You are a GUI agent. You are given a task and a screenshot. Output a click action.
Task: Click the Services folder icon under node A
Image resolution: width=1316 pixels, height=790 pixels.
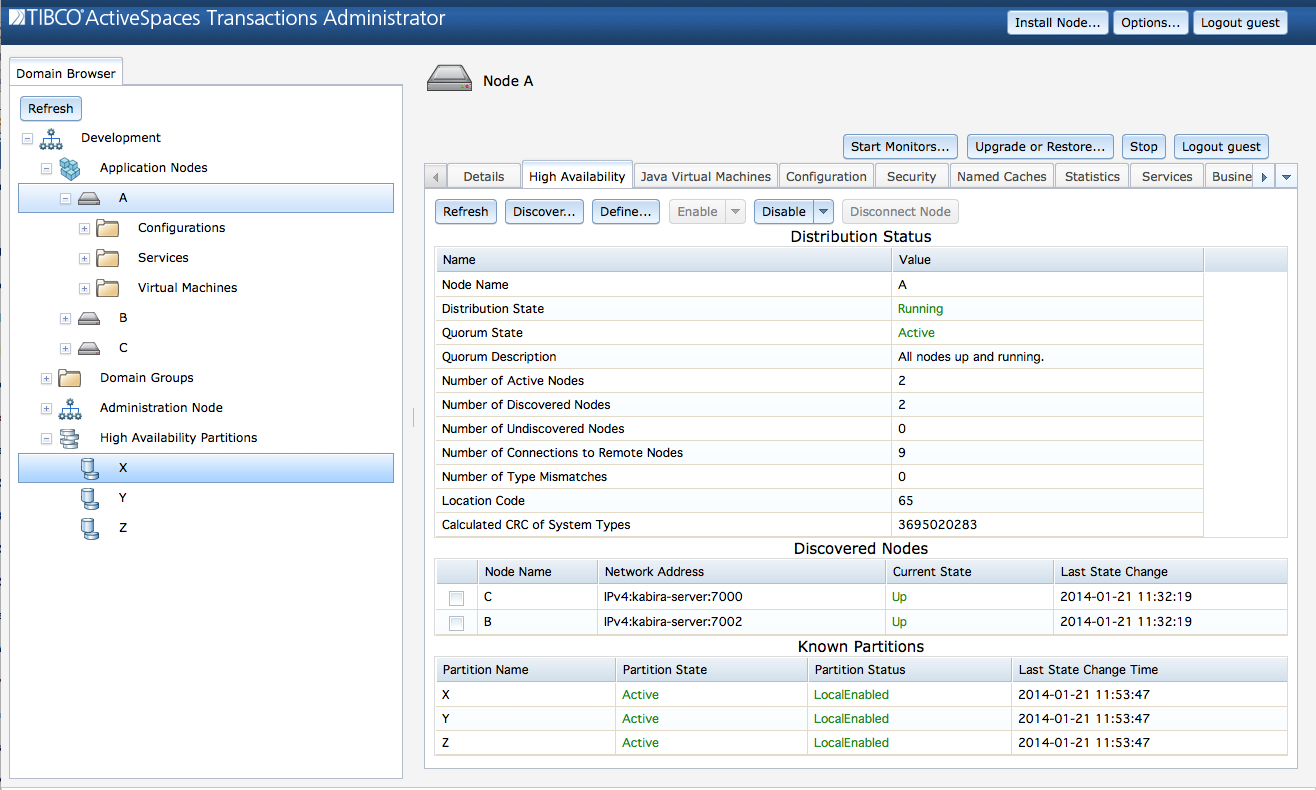[x=107, y=258]
